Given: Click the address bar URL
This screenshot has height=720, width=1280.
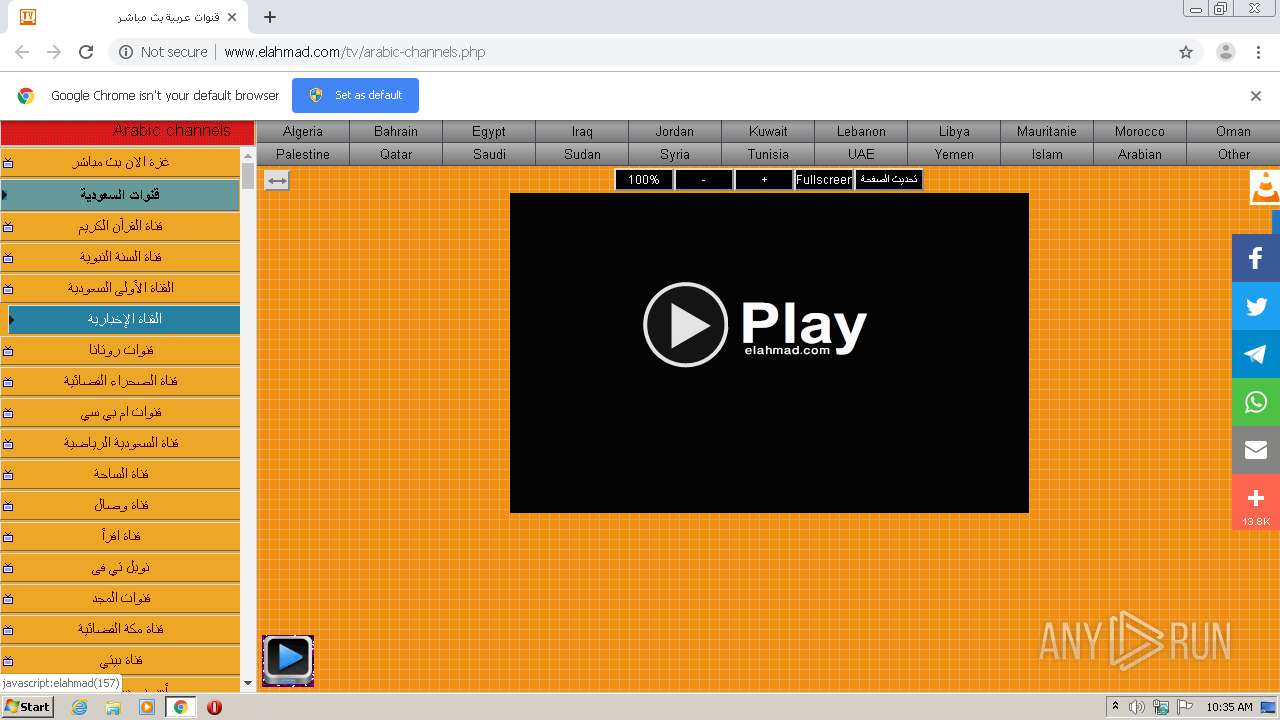Looking at the screenshot, I should [355, 52].
